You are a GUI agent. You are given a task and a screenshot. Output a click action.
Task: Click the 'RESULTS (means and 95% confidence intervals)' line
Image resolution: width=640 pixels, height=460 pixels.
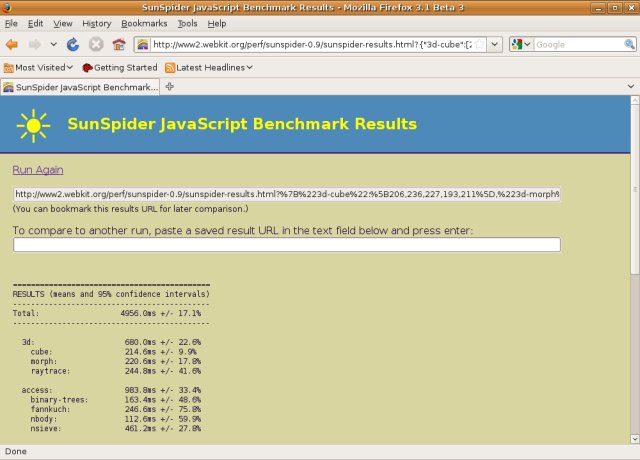(x=111, y=294)
